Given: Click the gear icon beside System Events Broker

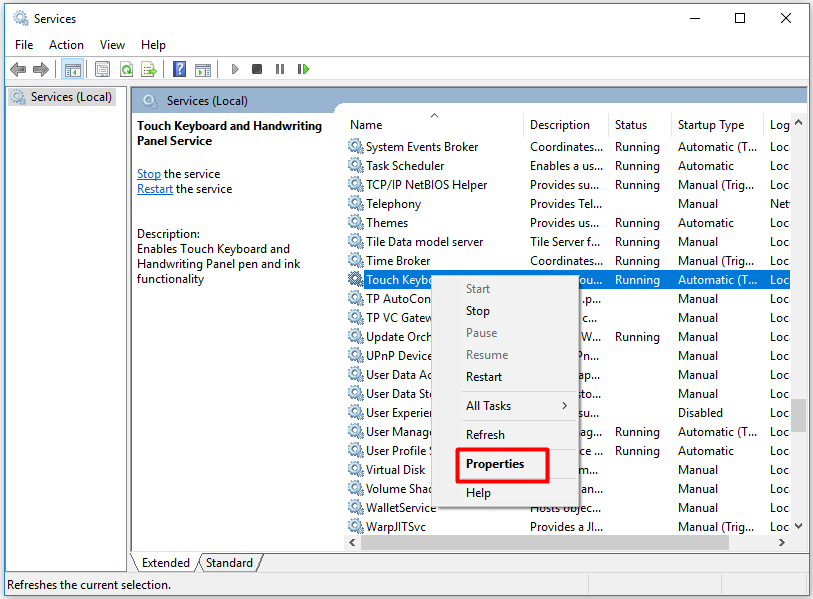Looking at the screenshot, I should point(356,146).
